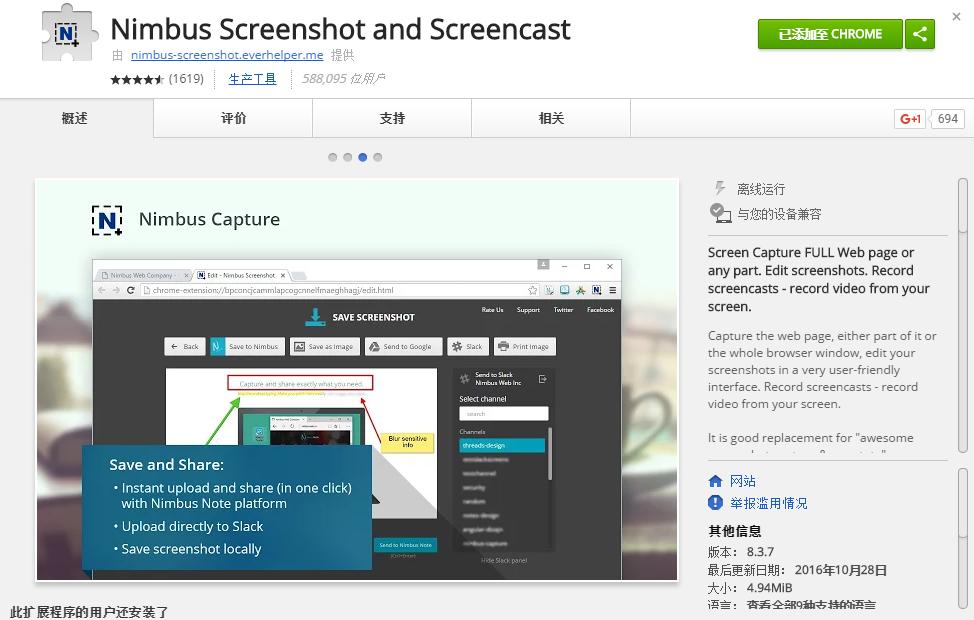This screenshot has height=620, width=974.
Task: Click the device compatibility check icon
Action: tap(720, 213)
